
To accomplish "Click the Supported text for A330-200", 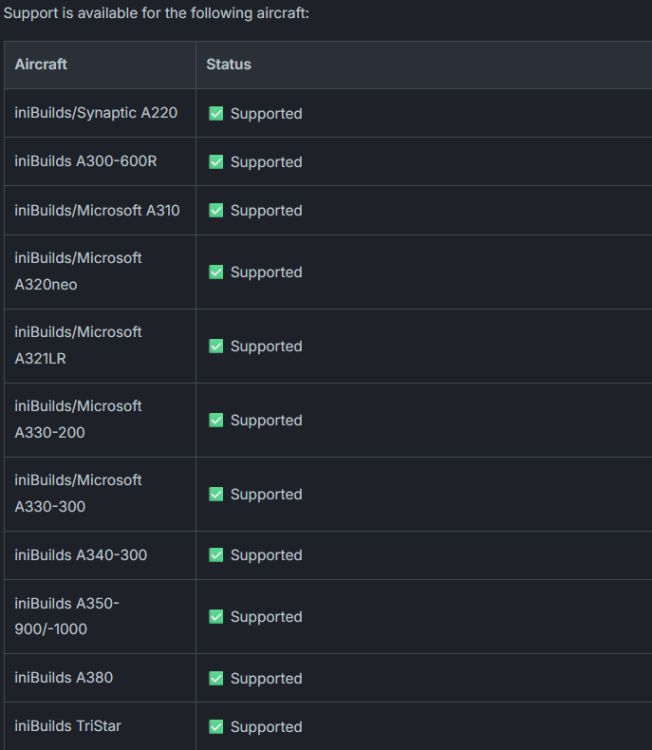I will coord(266,420).
